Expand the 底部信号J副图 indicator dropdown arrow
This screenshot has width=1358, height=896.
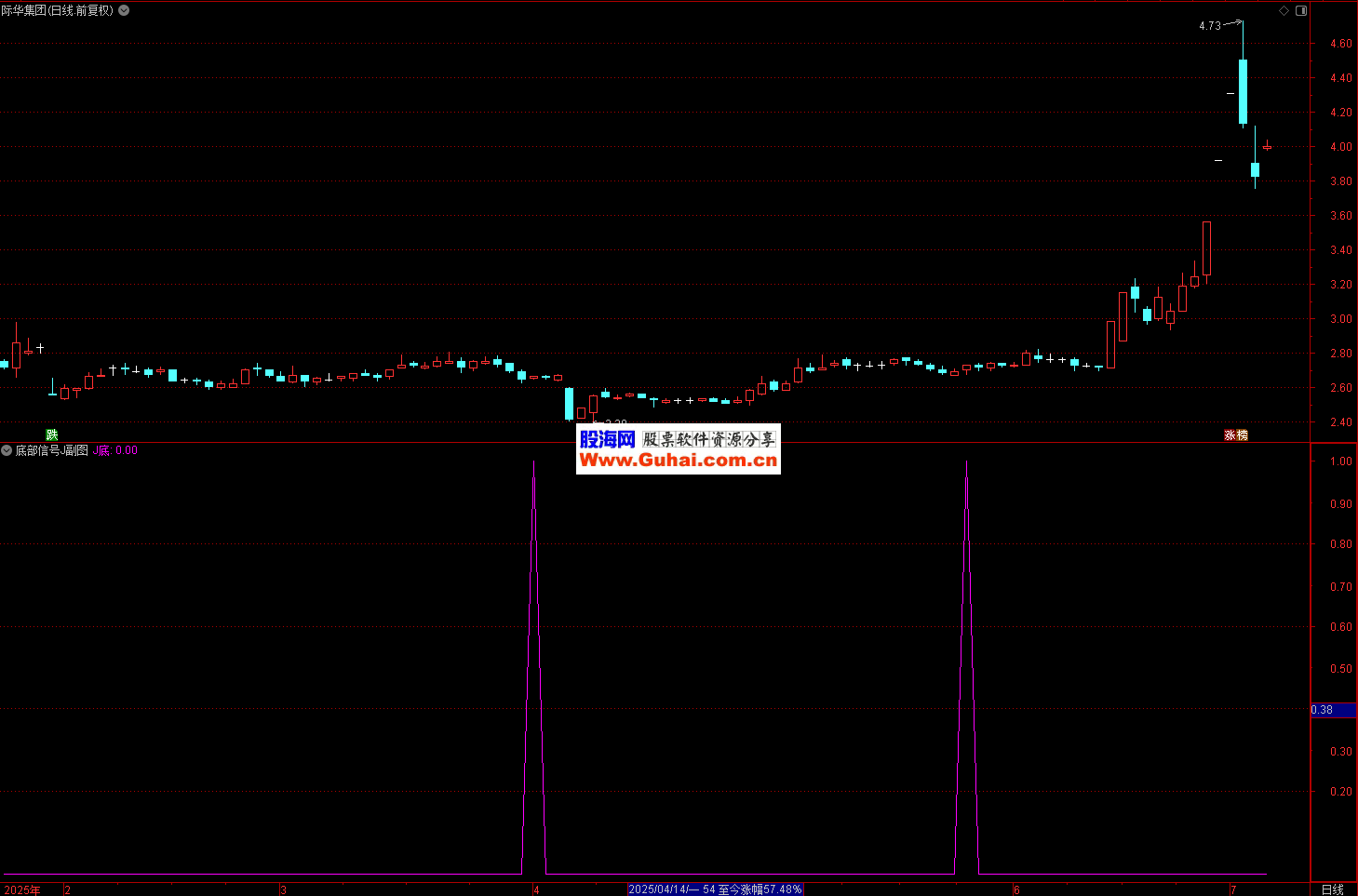click(7, 450)
